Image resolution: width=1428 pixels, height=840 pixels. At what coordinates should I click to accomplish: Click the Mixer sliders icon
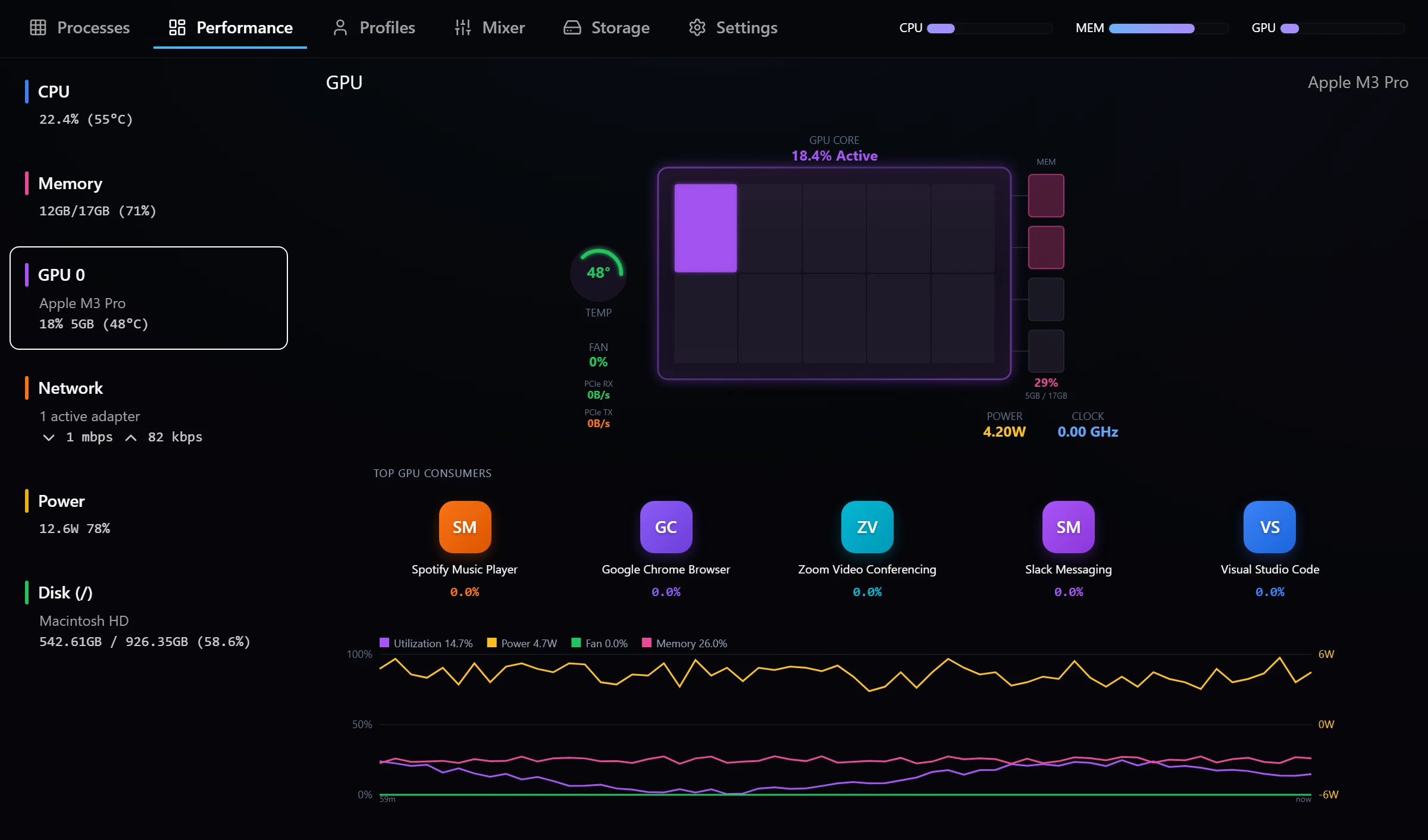click(x=463, y=27)
